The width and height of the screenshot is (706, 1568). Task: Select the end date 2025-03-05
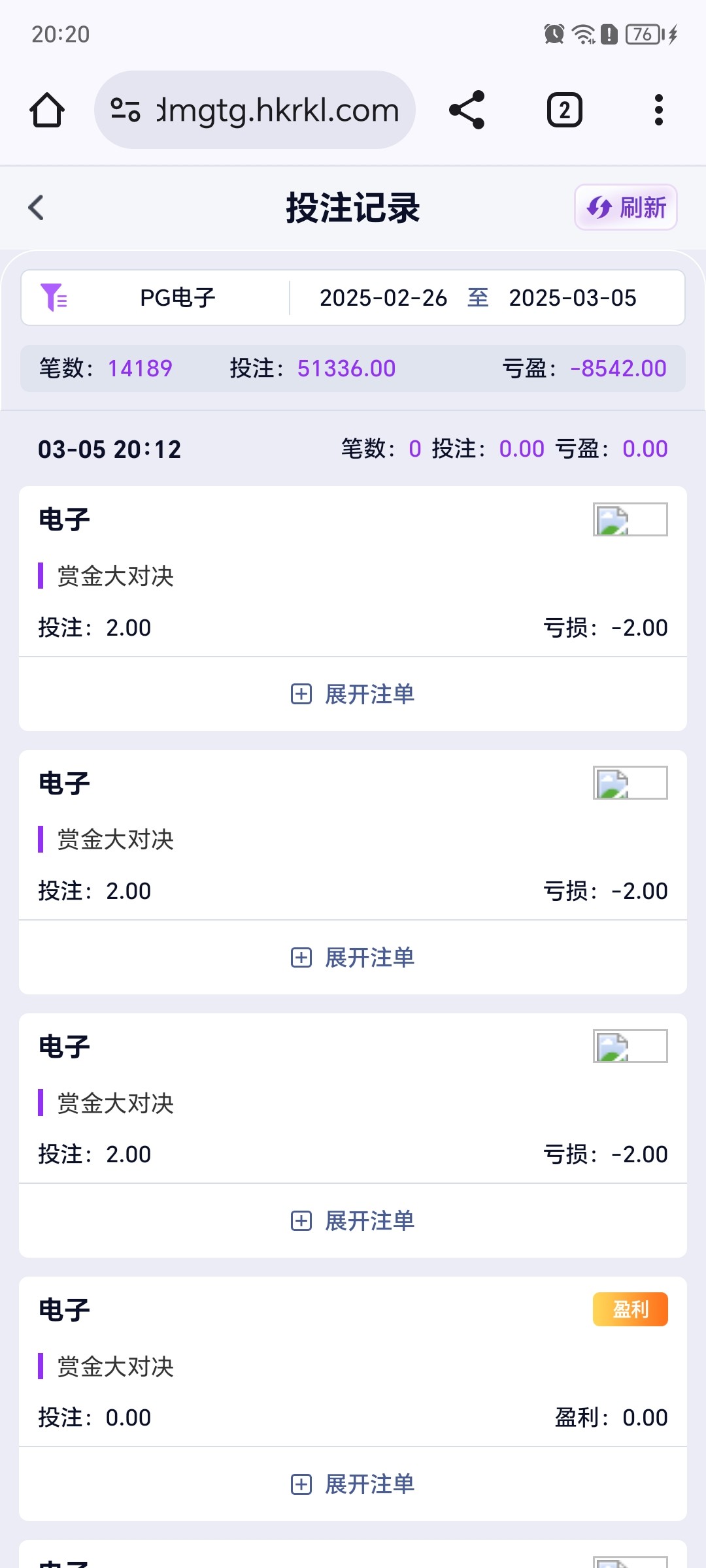[573, 298]
